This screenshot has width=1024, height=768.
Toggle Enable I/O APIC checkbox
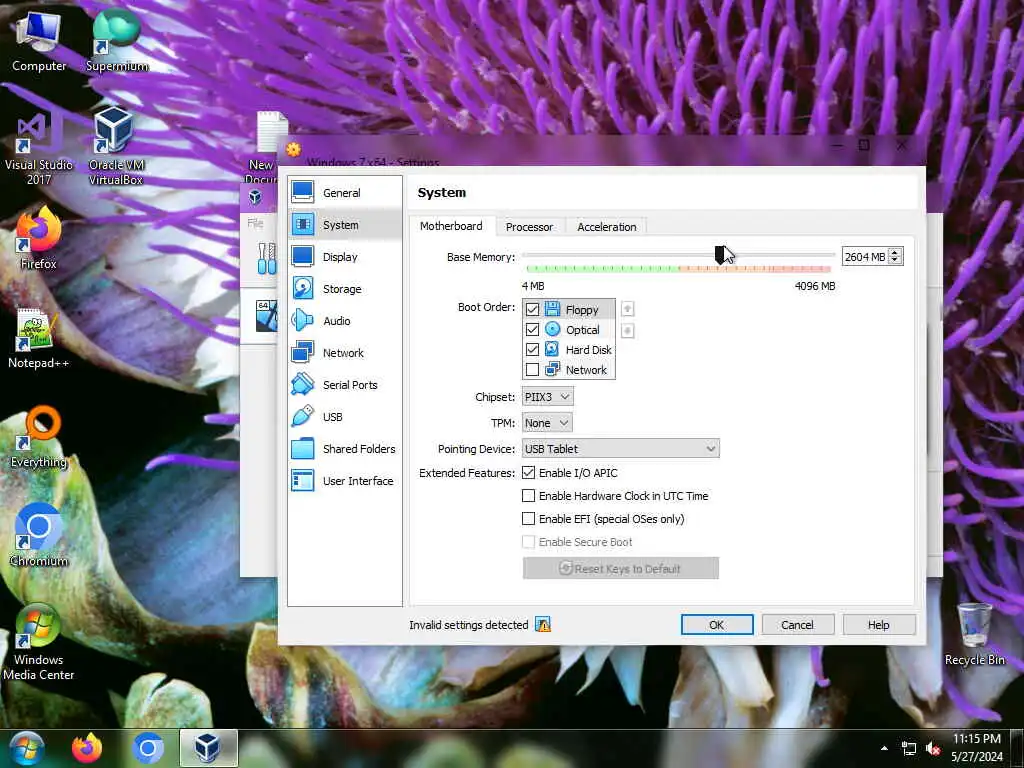(x=528, y=473)
